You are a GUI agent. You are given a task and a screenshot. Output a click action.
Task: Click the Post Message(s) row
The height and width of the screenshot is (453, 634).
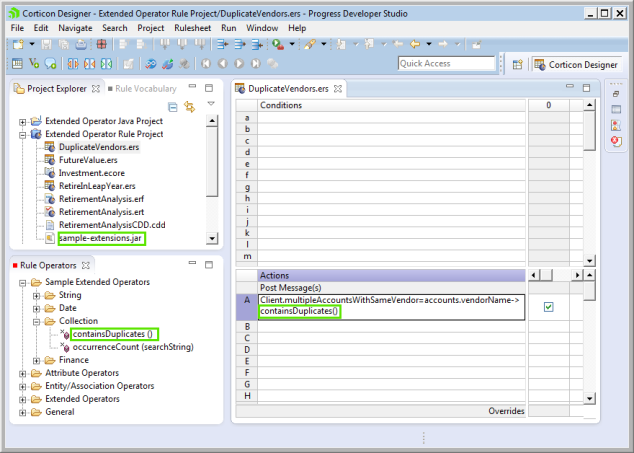click(391, 288)
